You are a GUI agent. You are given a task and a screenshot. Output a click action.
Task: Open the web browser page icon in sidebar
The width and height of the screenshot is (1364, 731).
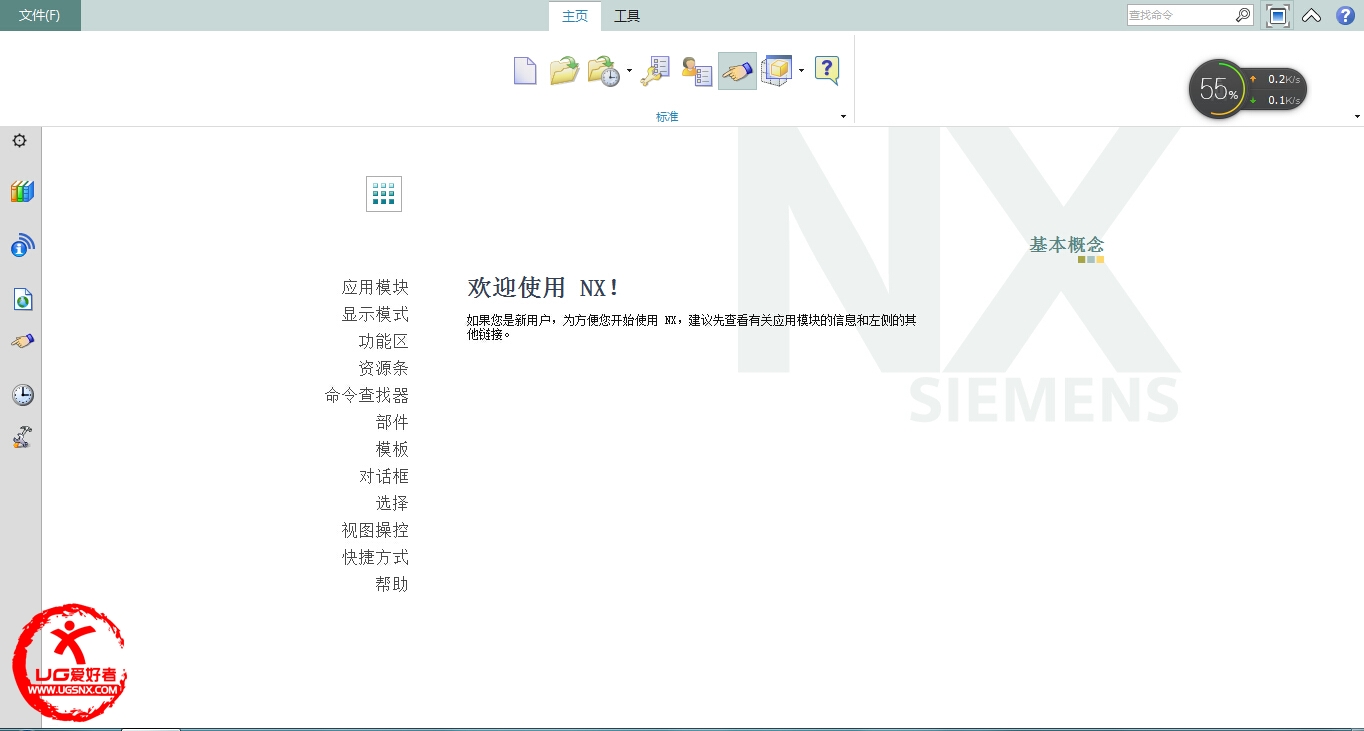[22, 299]
